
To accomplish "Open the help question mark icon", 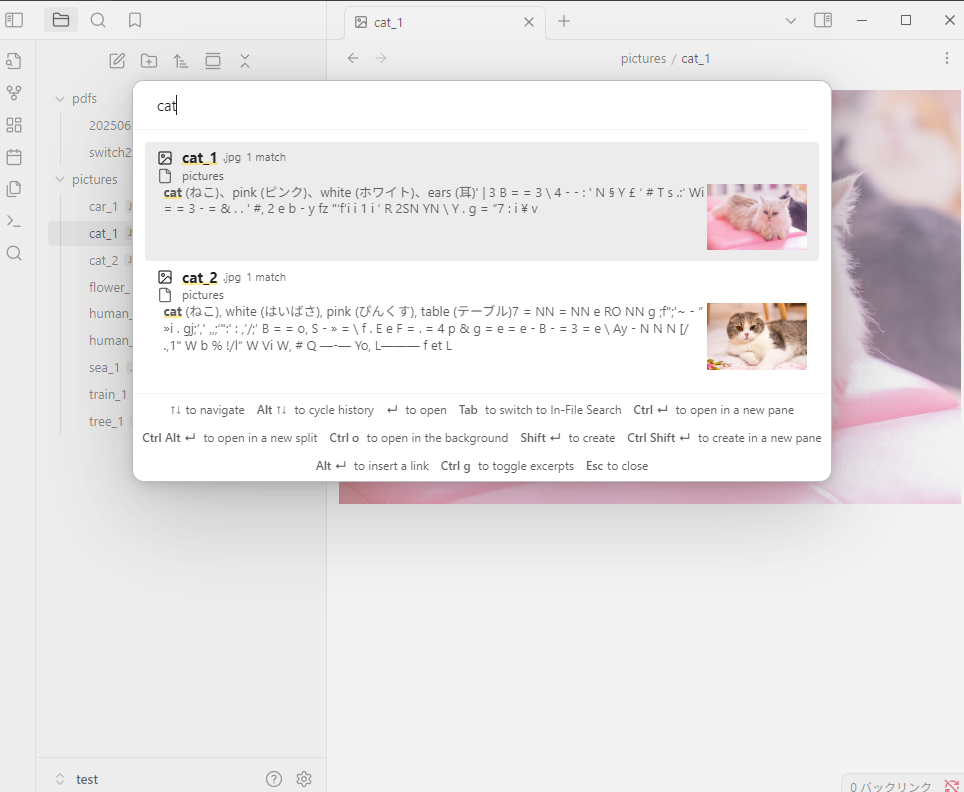I will [274, 779].
